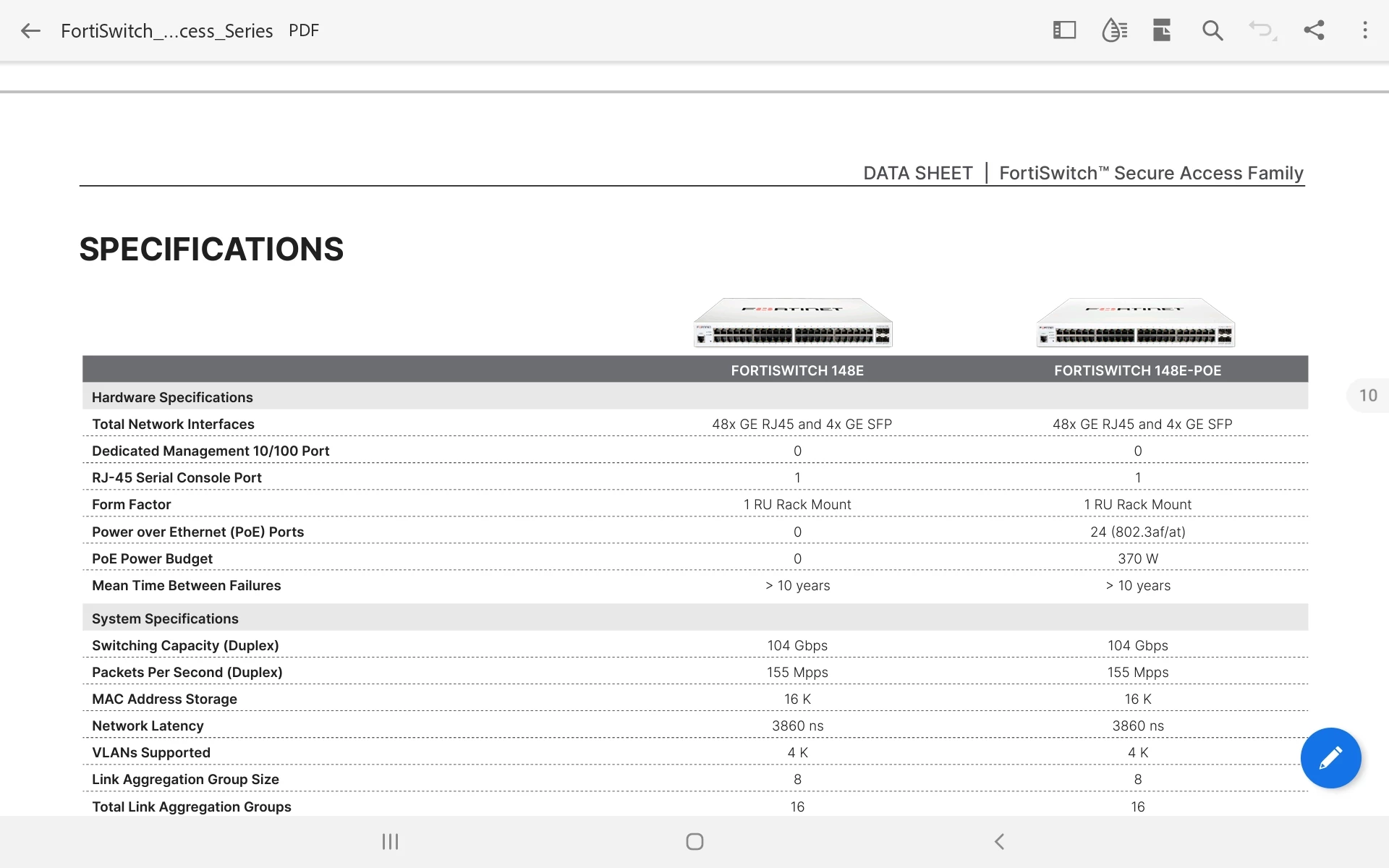Select Link Aggregation Group Size label
The width and height of the screenshot is (1389, 868).
coord(185,779)
